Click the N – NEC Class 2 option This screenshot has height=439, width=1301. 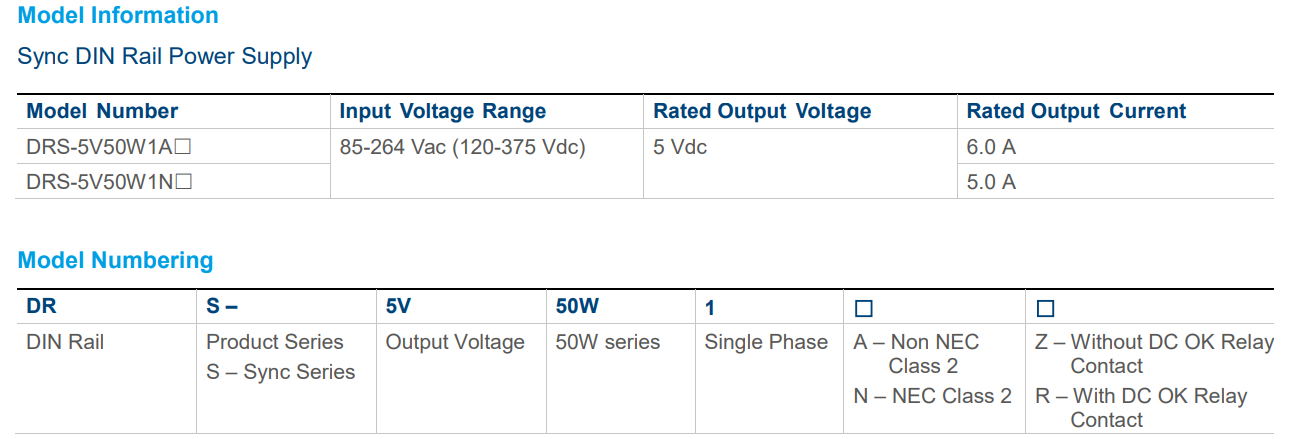coord(932,396)
